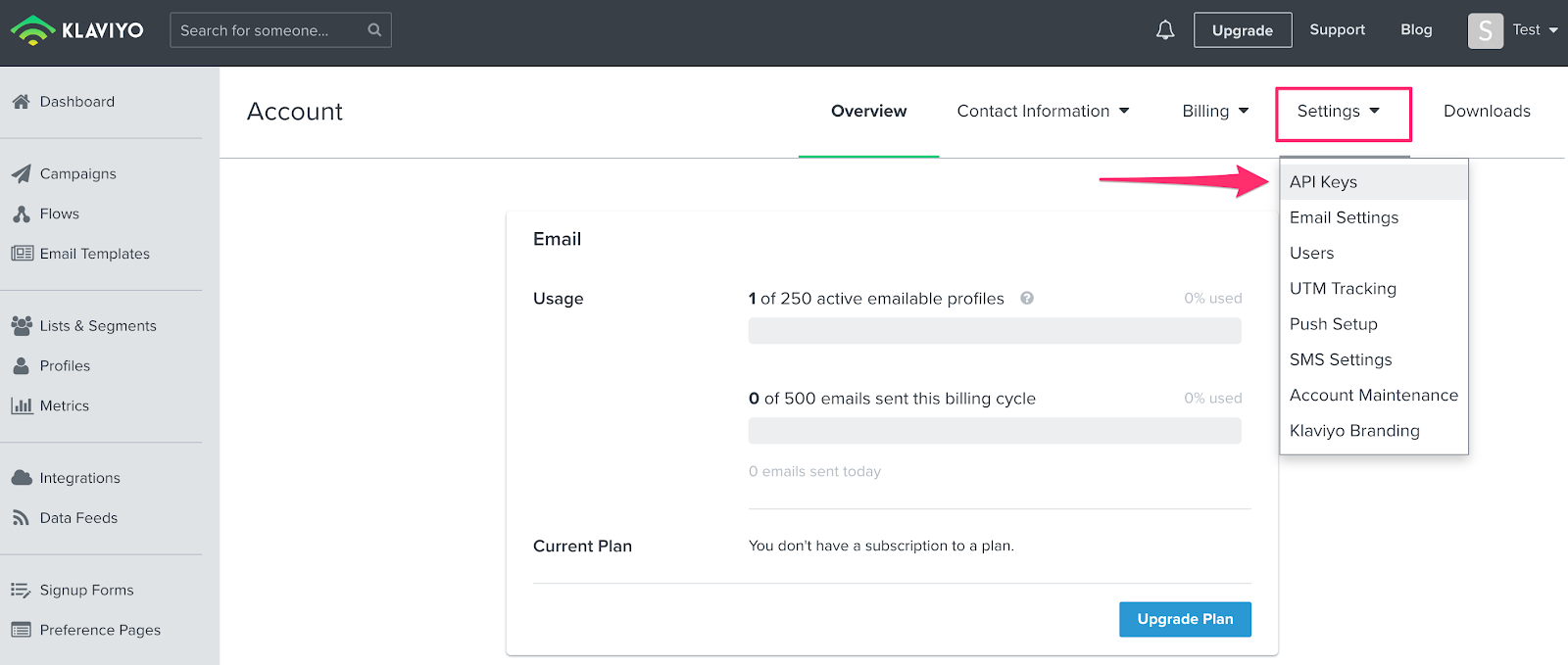Click the search magnifier icon
1568x665 pixels.
(374, 30)
